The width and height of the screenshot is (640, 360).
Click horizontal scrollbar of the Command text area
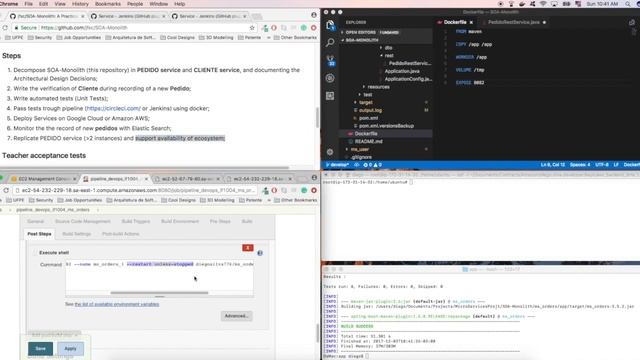(x=159, y=293)
